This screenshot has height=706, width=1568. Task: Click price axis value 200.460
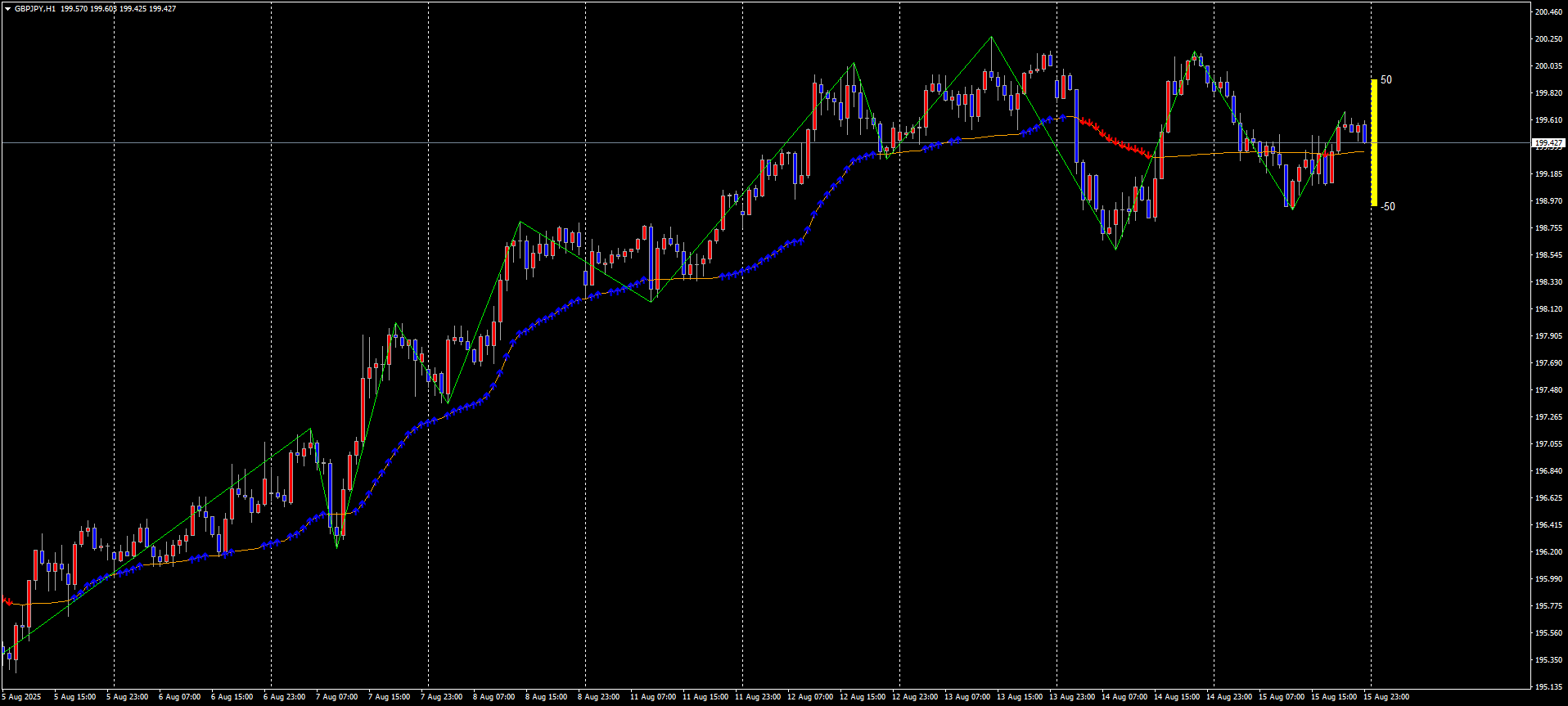(x=1548, y=12)
